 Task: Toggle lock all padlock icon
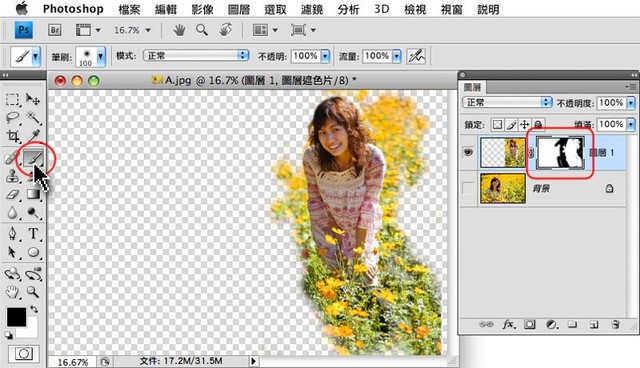point(538,124)
